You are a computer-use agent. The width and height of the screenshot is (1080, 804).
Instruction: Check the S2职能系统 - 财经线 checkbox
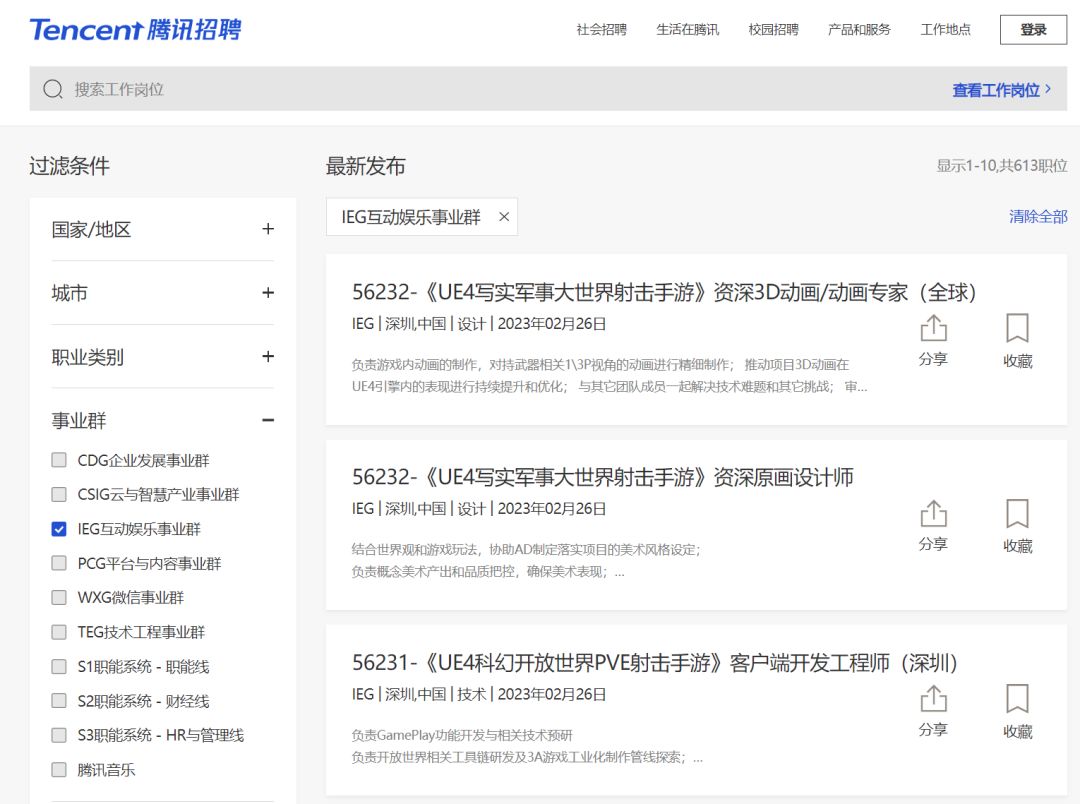(59, 701)
